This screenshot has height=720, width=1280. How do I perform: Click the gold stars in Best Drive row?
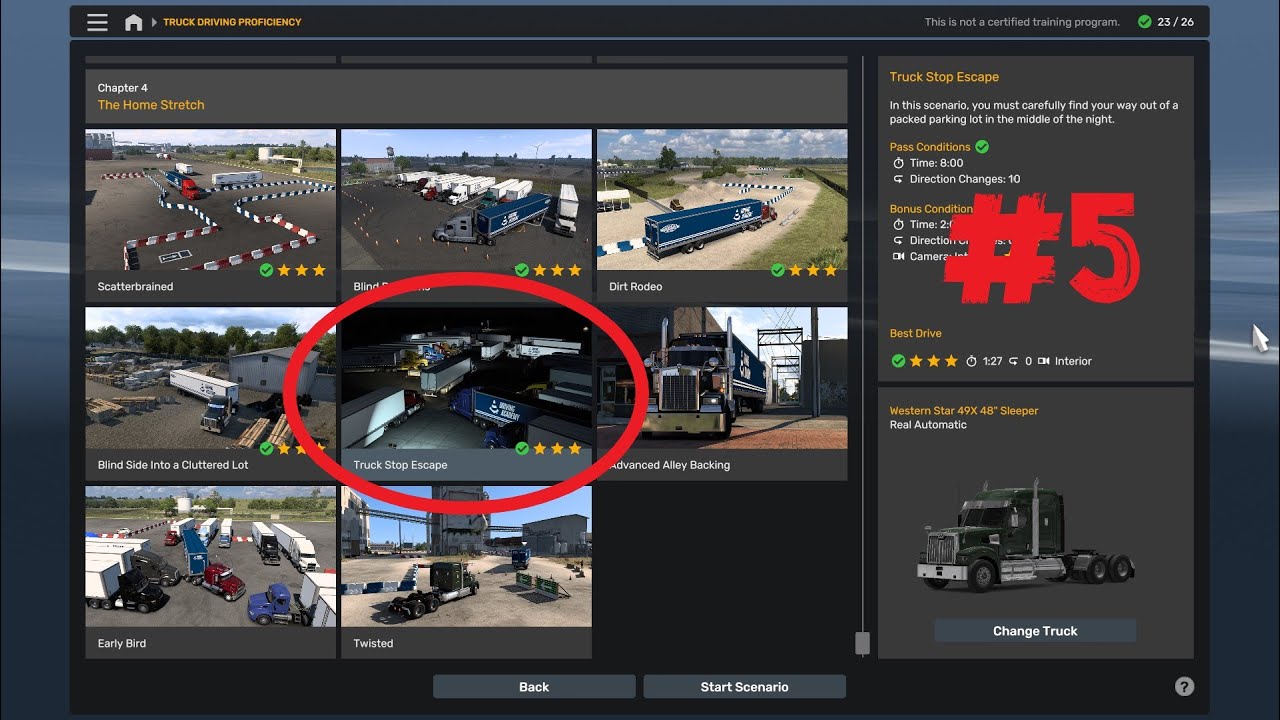934,361
